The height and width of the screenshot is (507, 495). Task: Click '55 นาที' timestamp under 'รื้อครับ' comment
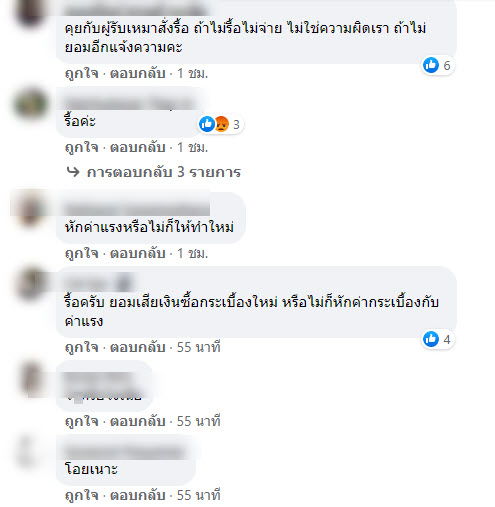point(199,347)
